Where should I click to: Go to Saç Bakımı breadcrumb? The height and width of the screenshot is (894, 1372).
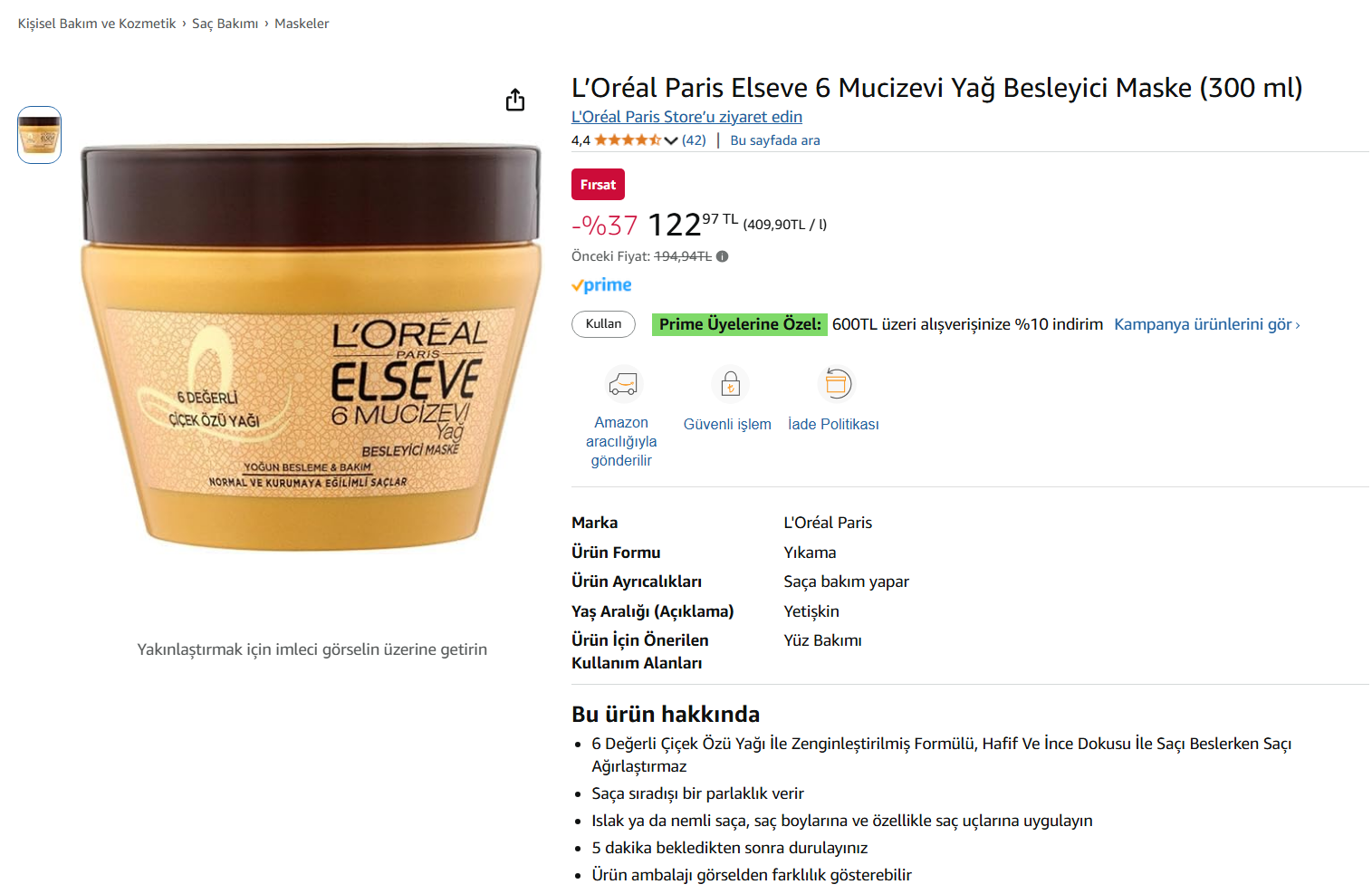pos(225,24)
